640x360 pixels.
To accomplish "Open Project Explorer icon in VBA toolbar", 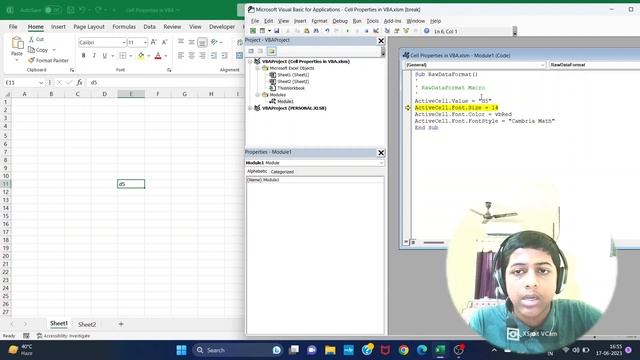I will pyautogui.click(x=387, y=31).
